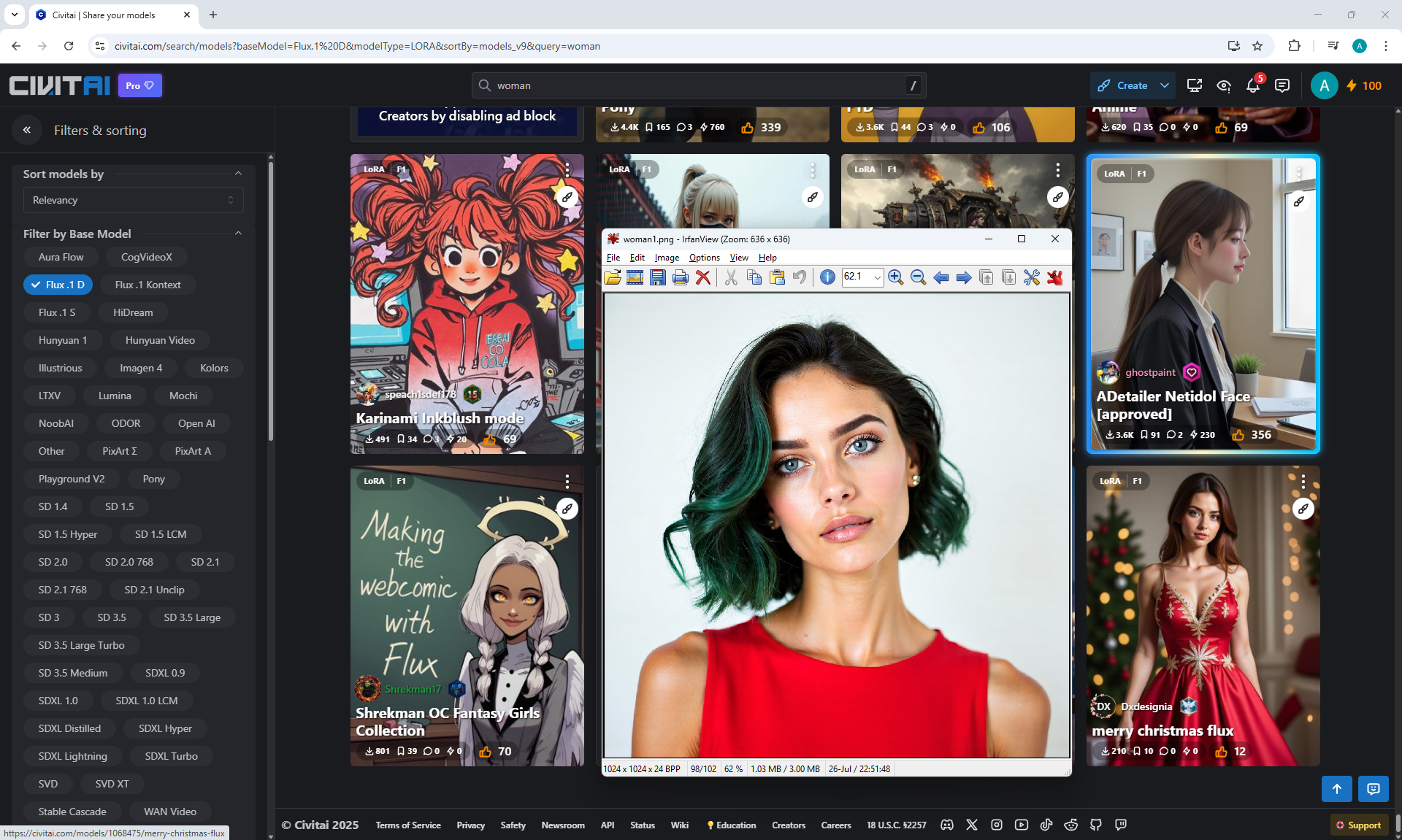The image size is (1402, 840).
Task: Open the Options menu in IrfanView
Action: point(704,258)
